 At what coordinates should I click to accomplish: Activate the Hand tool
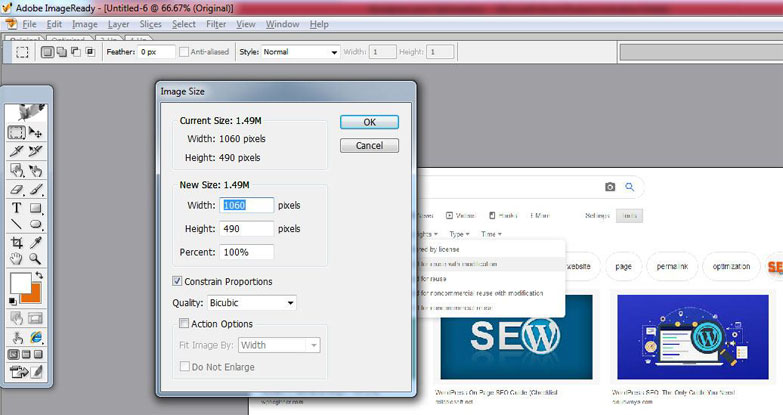(x=17, y=259)
